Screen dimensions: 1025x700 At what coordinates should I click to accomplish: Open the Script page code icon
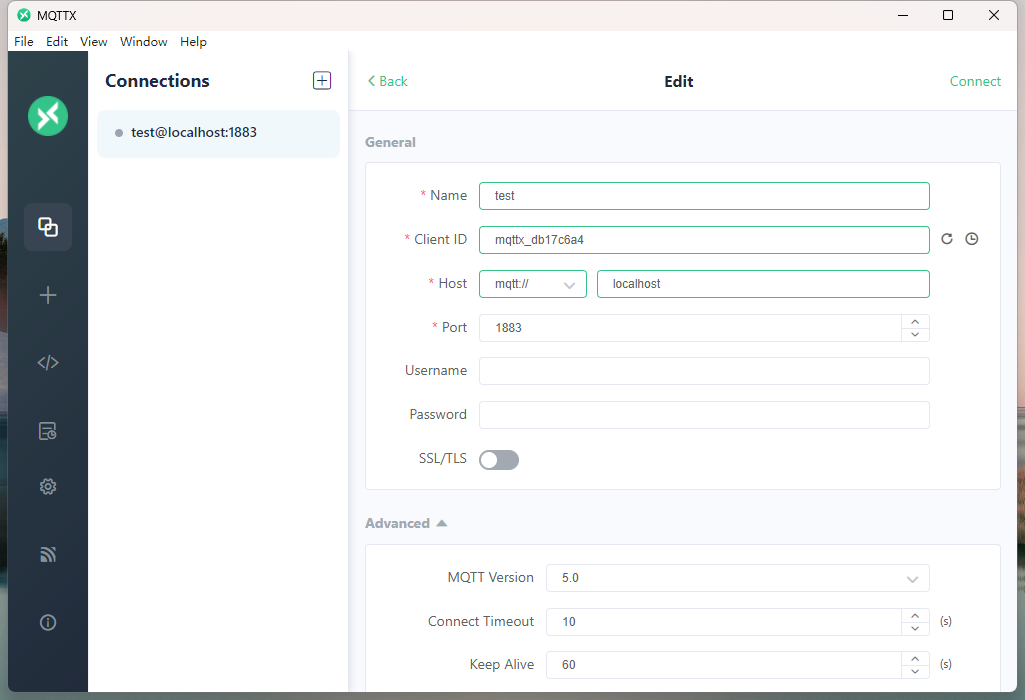coord(48,363)
